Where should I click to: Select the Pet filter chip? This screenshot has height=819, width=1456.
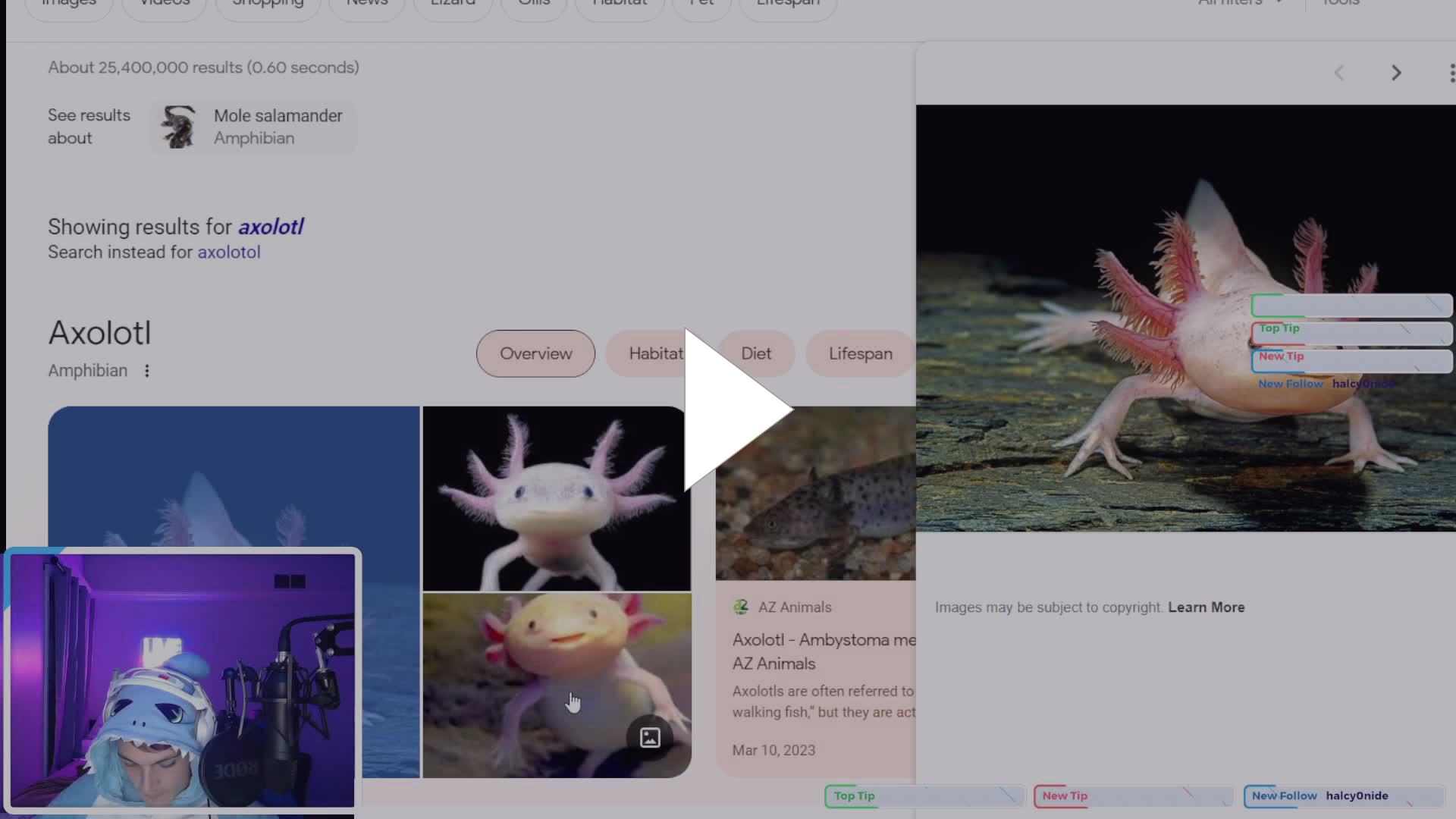click(701, 3)
